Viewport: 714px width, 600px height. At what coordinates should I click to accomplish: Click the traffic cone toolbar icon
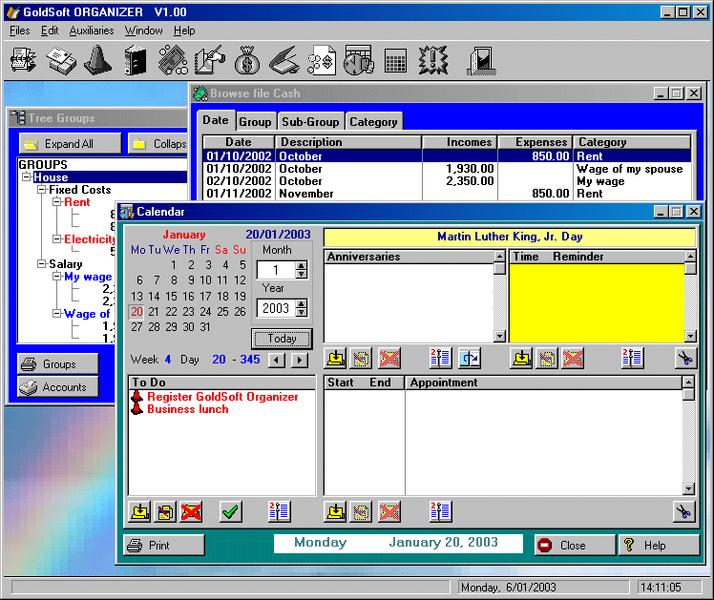click(x=97, y=60)
